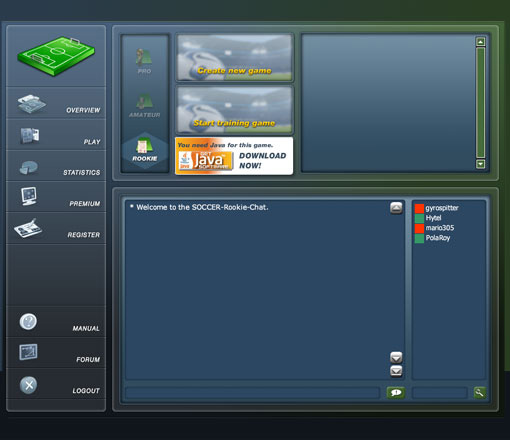Click Start training game button

pos(235,110)
